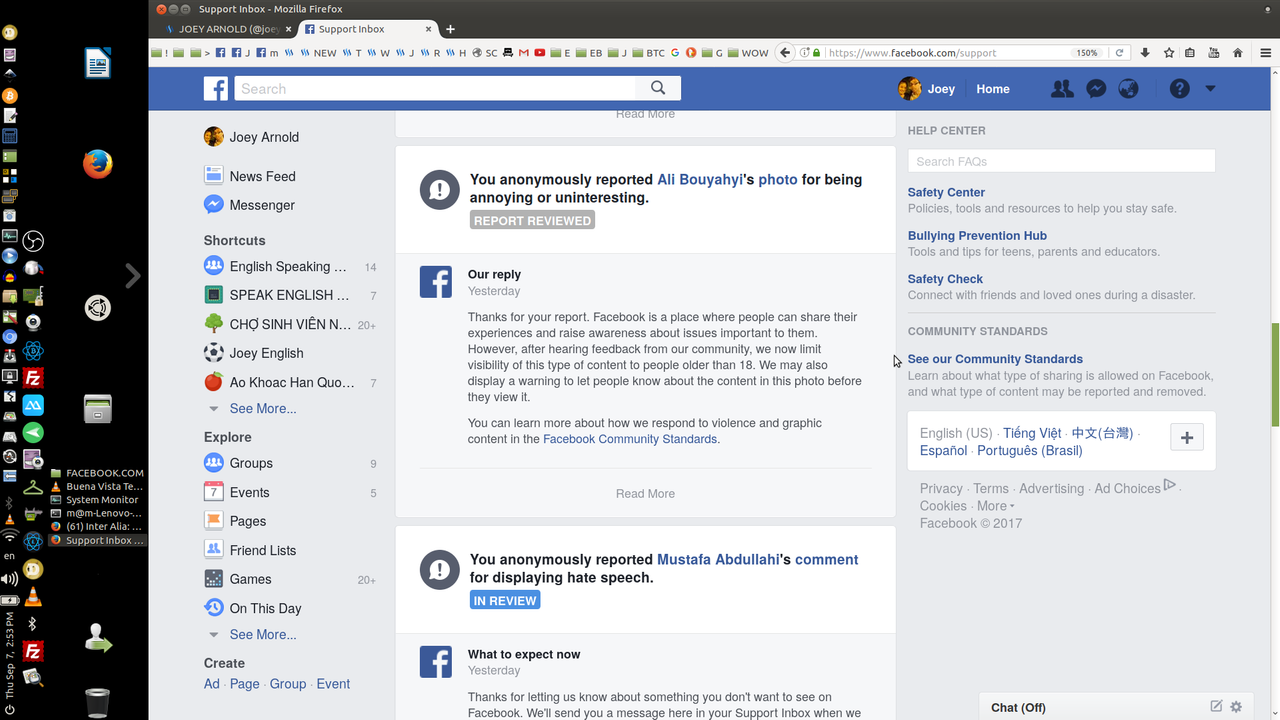Open the English Speaking shortcut group
This screenshot has width=1280, height=720.
(290, 266)
